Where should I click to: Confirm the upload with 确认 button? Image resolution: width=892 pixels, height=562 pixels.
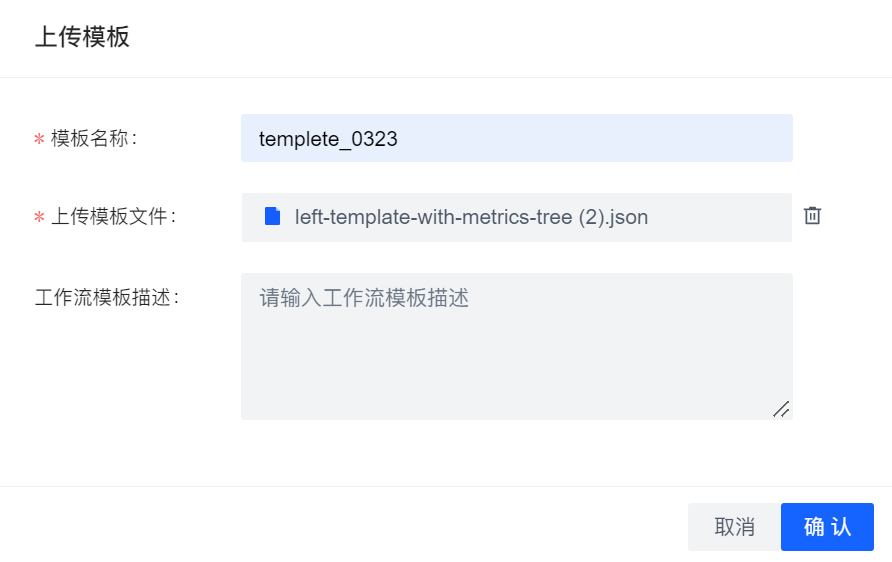(827, 527)
